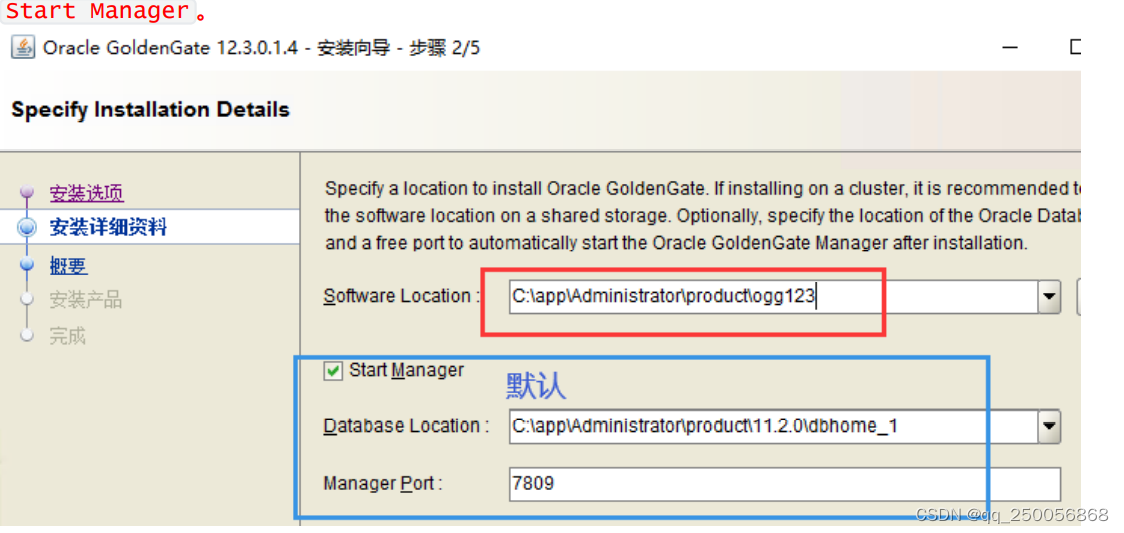Open the Software Location dropdown arrow
This screenshot has height=533, width=1124.
click(1049, 297)
